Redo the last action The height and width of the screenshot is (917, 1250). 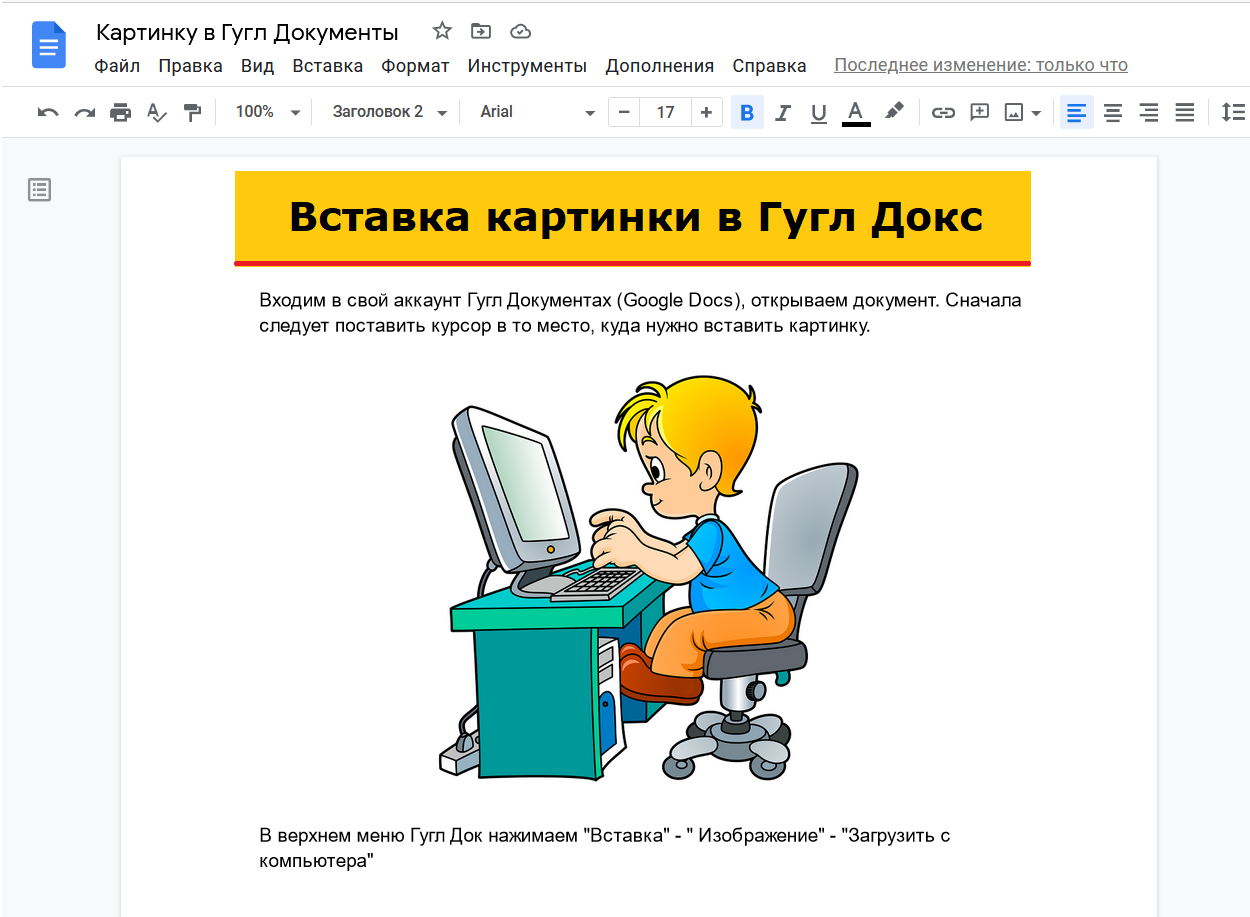click(x=85, y=112)
